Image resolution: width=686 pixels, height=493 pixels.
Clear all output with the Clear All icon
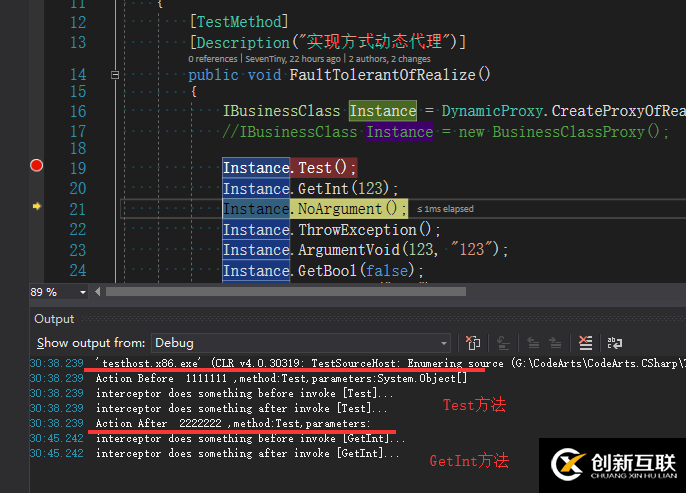point(585,343)
